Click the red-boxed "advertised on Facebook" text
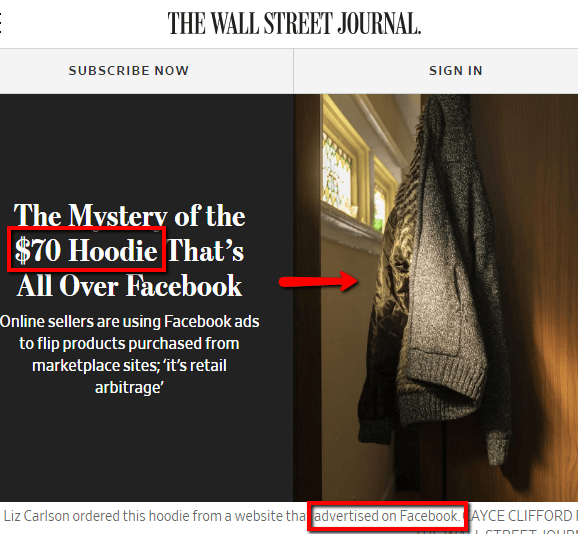This screenshot has height=534, width=578. click(387, 516)
